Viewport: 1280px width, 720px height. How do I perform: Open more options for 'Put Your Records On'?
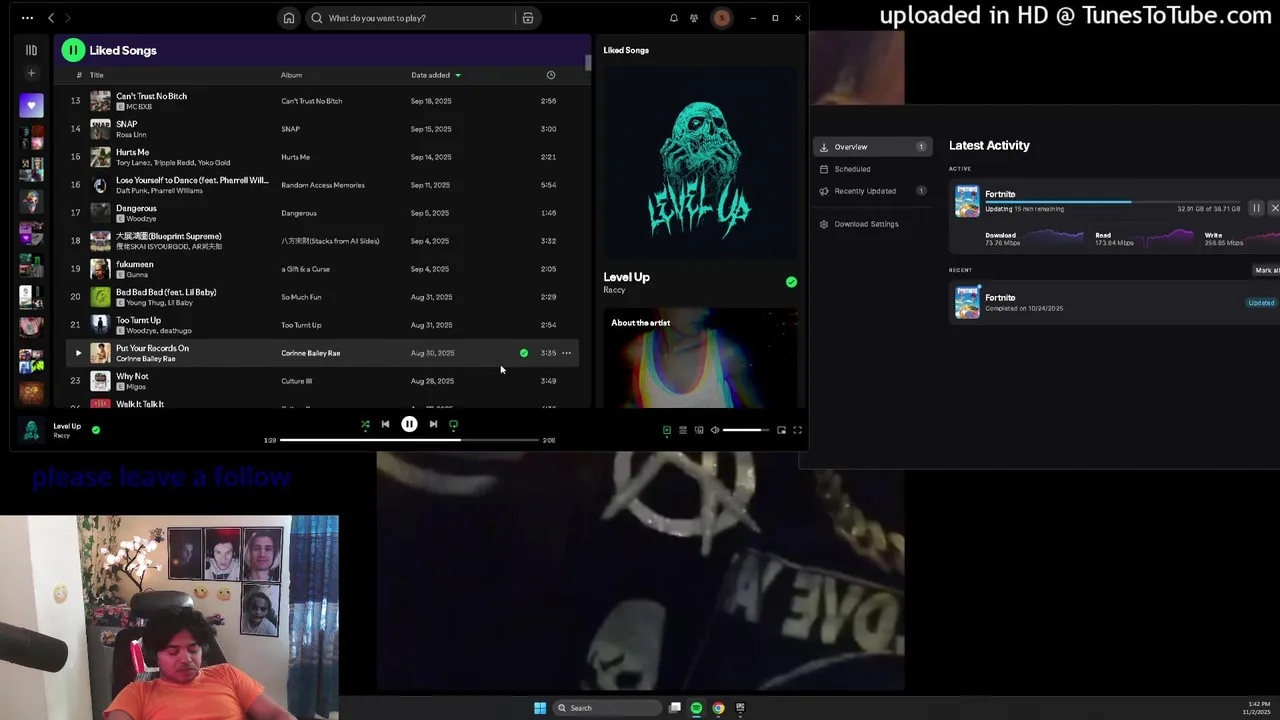[566, 353]
